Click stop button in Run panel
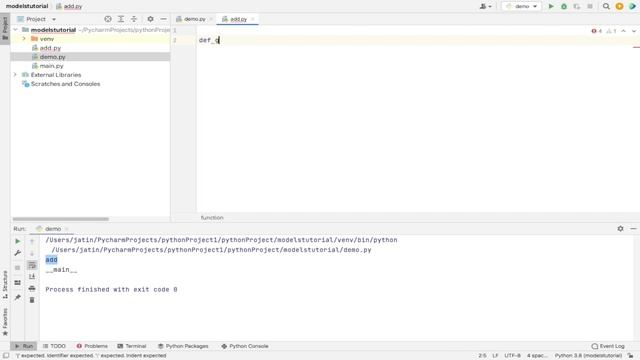Viewport: 640px width, 360px height. point(18,268)
